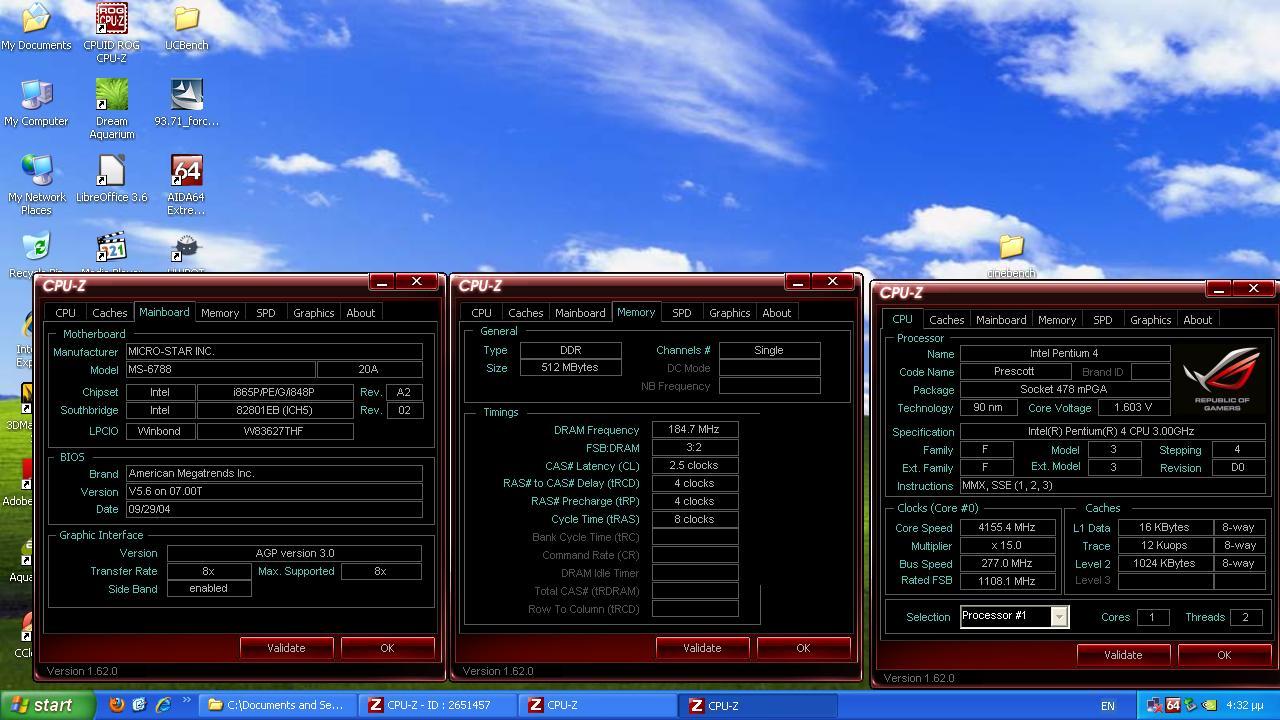The width and height of the screenshot is (1280, 720).
Task: Open About tab in Memory window
Action: 776,313
